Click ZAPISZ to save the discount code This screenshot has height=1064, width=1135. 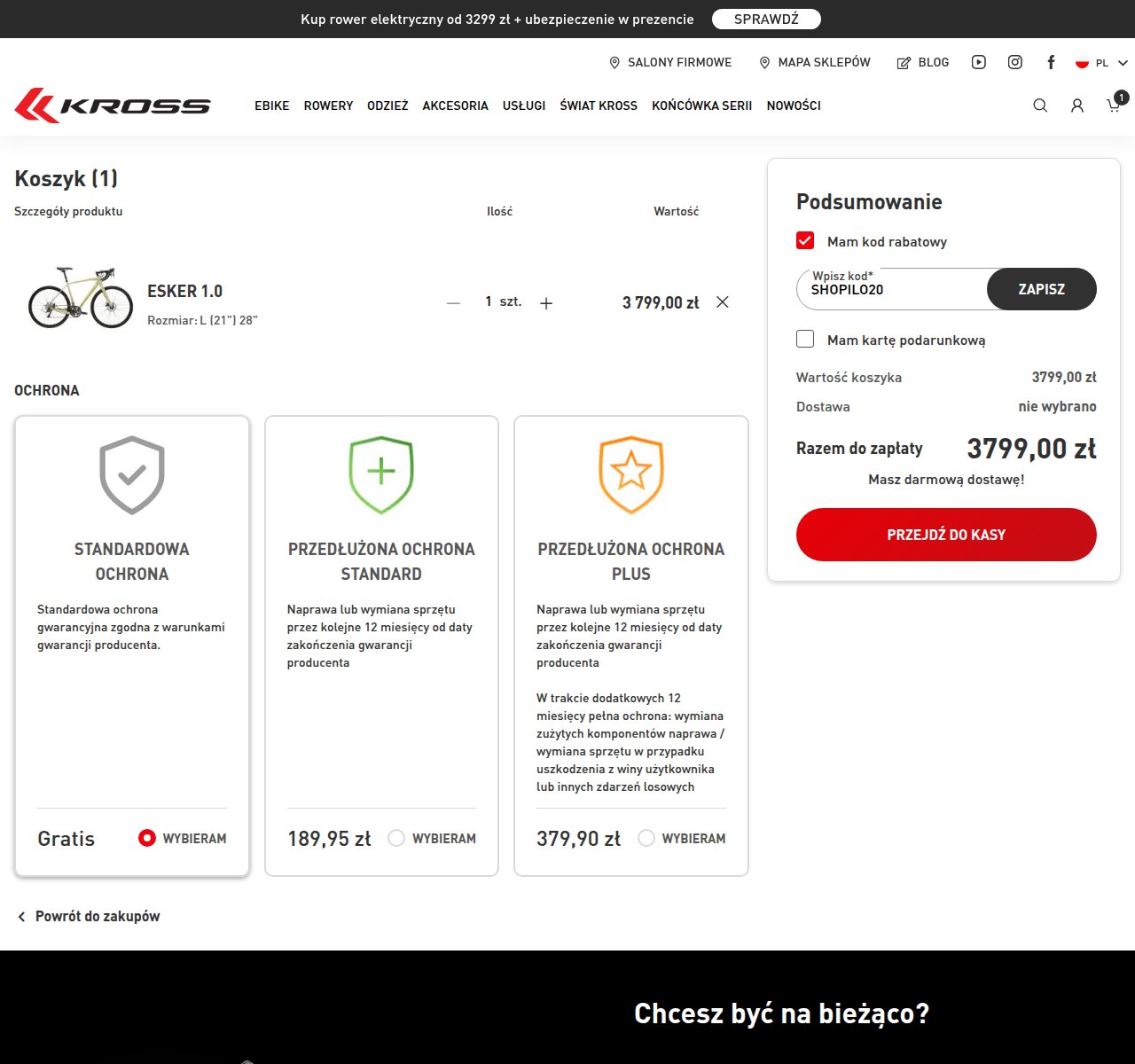pos(1042,289)
